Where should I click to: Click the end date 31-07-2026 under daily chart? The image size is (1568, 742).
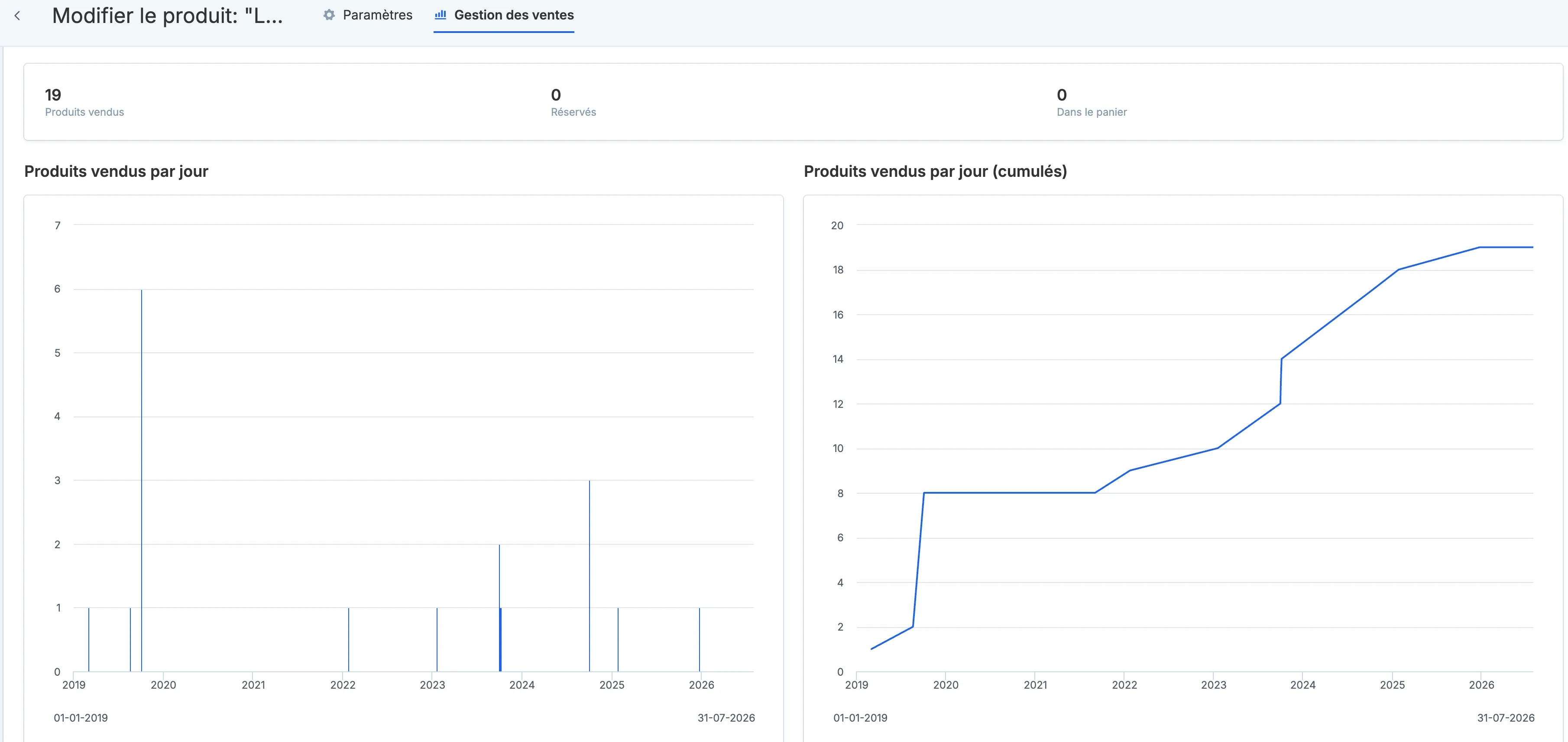click(726, 718)
